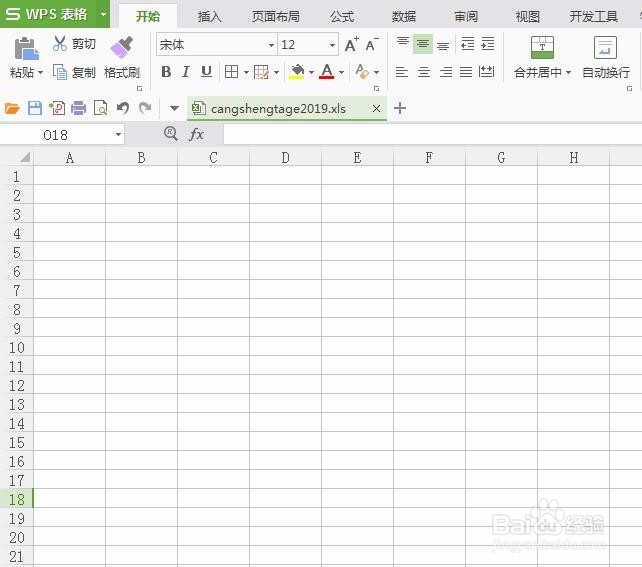Click decrease indent icon

coord(467,43)
